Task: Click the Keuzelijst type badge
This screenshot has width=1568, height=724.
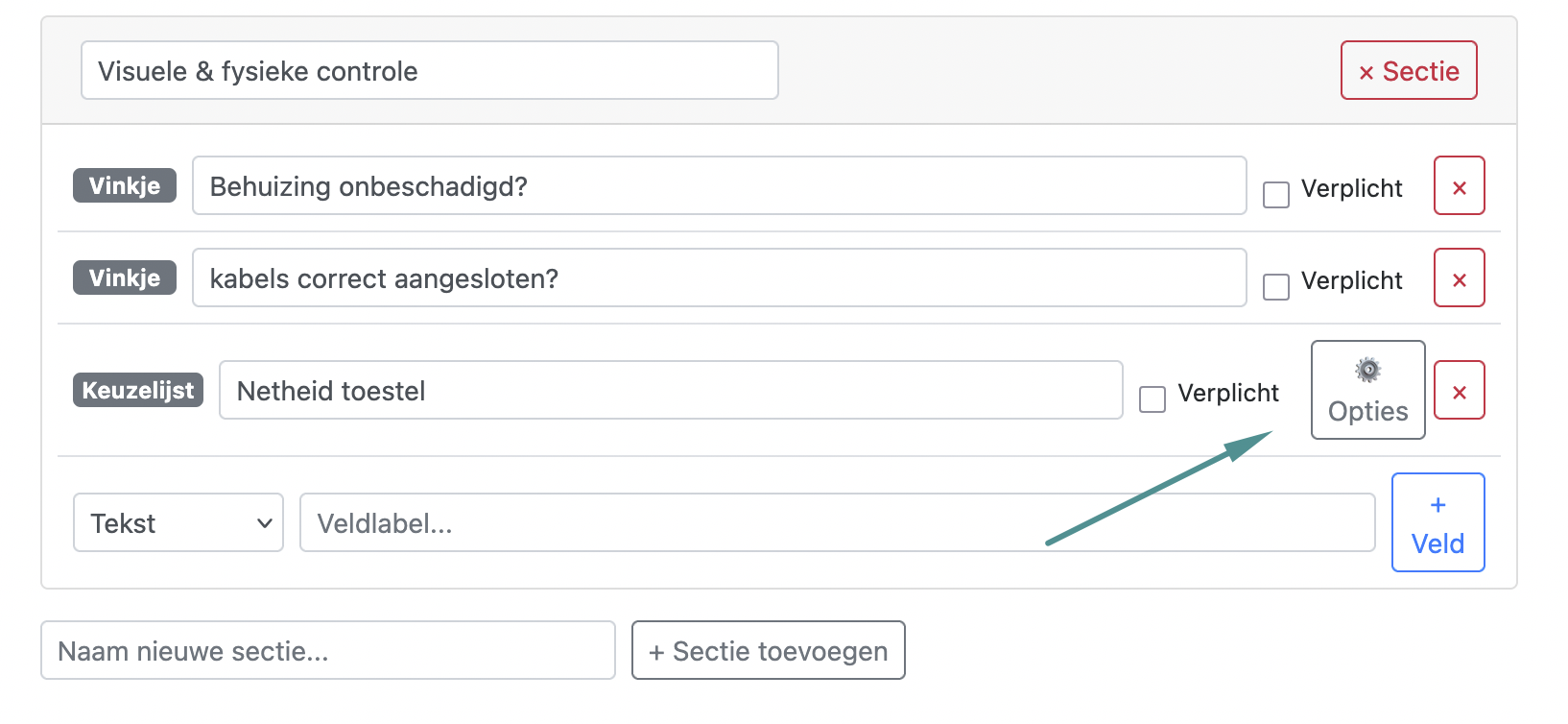Action: coord(138,390)
